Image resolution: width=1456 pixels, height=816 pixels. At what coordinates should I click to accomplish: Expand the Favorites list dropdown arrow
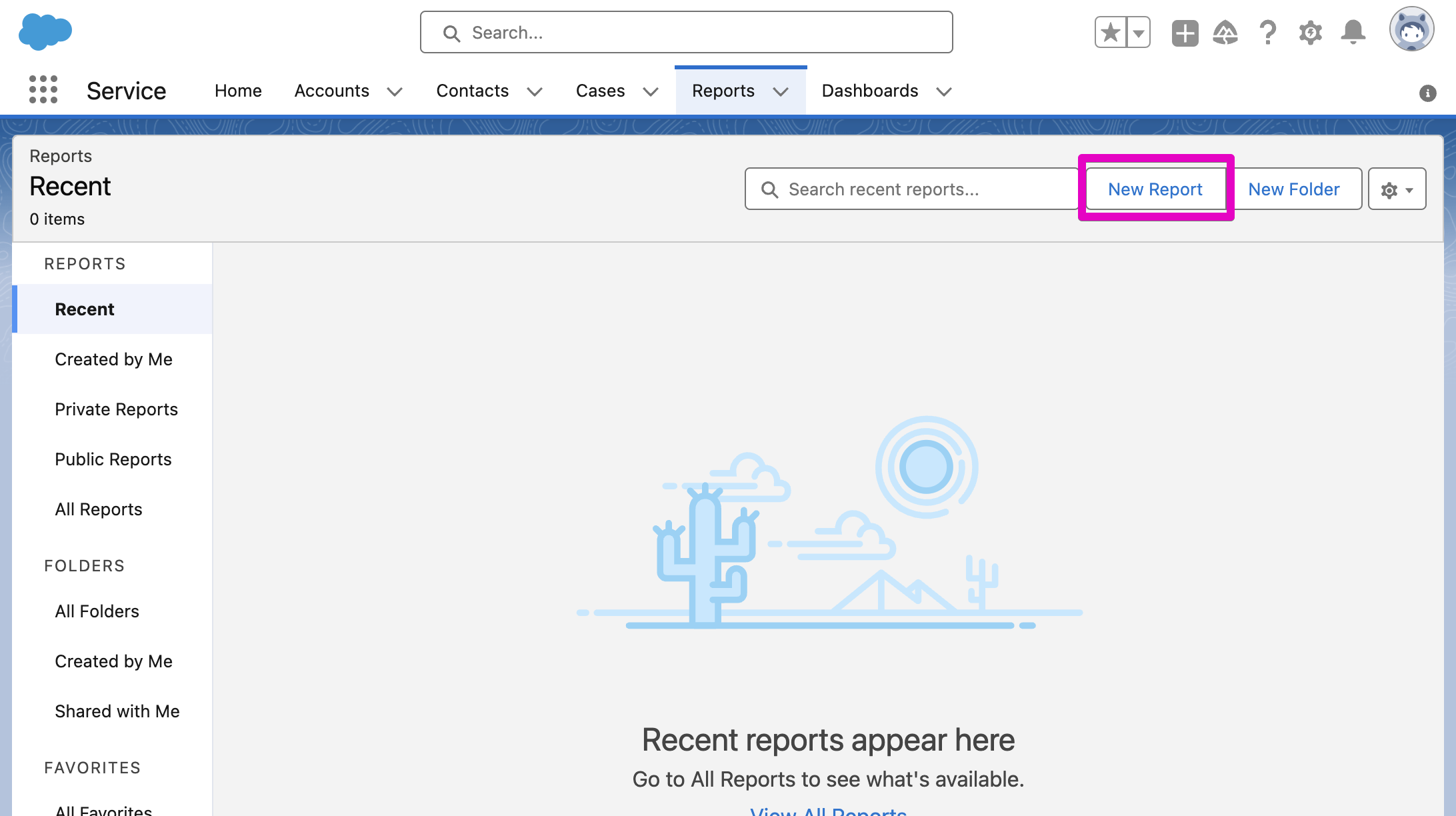(1139, 32)
